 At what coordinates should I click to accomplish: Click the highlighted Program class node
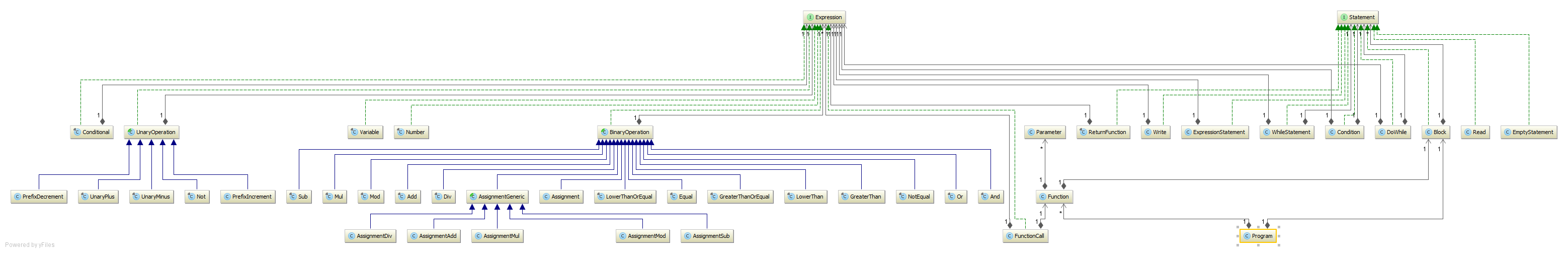pos(1258,236)
